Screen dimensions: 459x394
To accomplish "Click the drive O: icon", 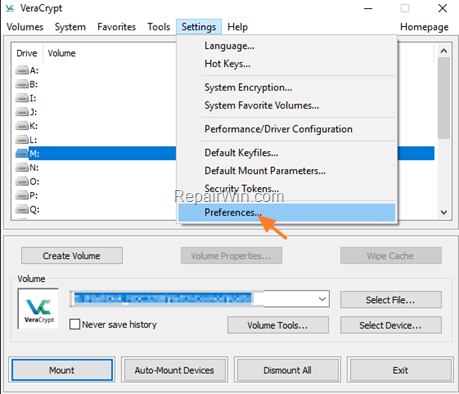I will (x=22, y=182).
